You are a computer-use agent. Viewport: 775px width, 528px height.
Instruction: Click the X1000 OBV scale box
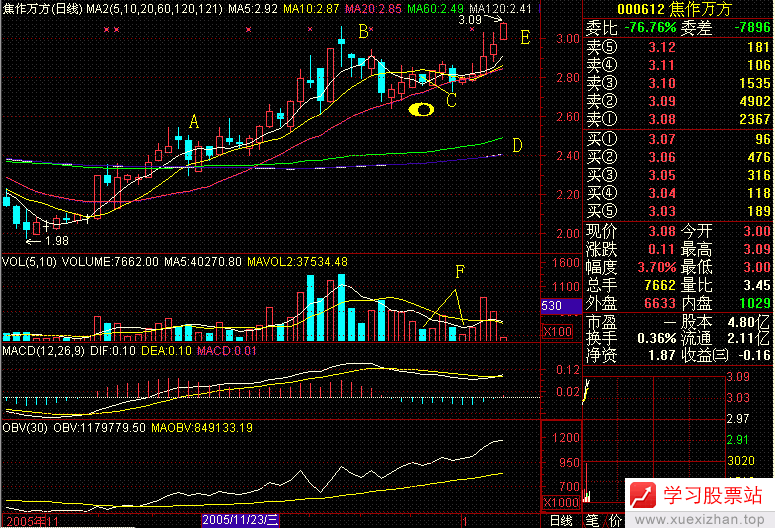pyautogui.click(x=561, y=503)
